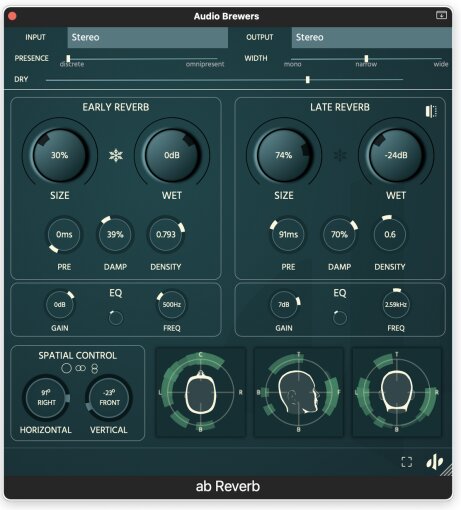Screen dimensions: 461x510
Task: Select the single-circle spatial mode
Action: click(x=66, y=368)
